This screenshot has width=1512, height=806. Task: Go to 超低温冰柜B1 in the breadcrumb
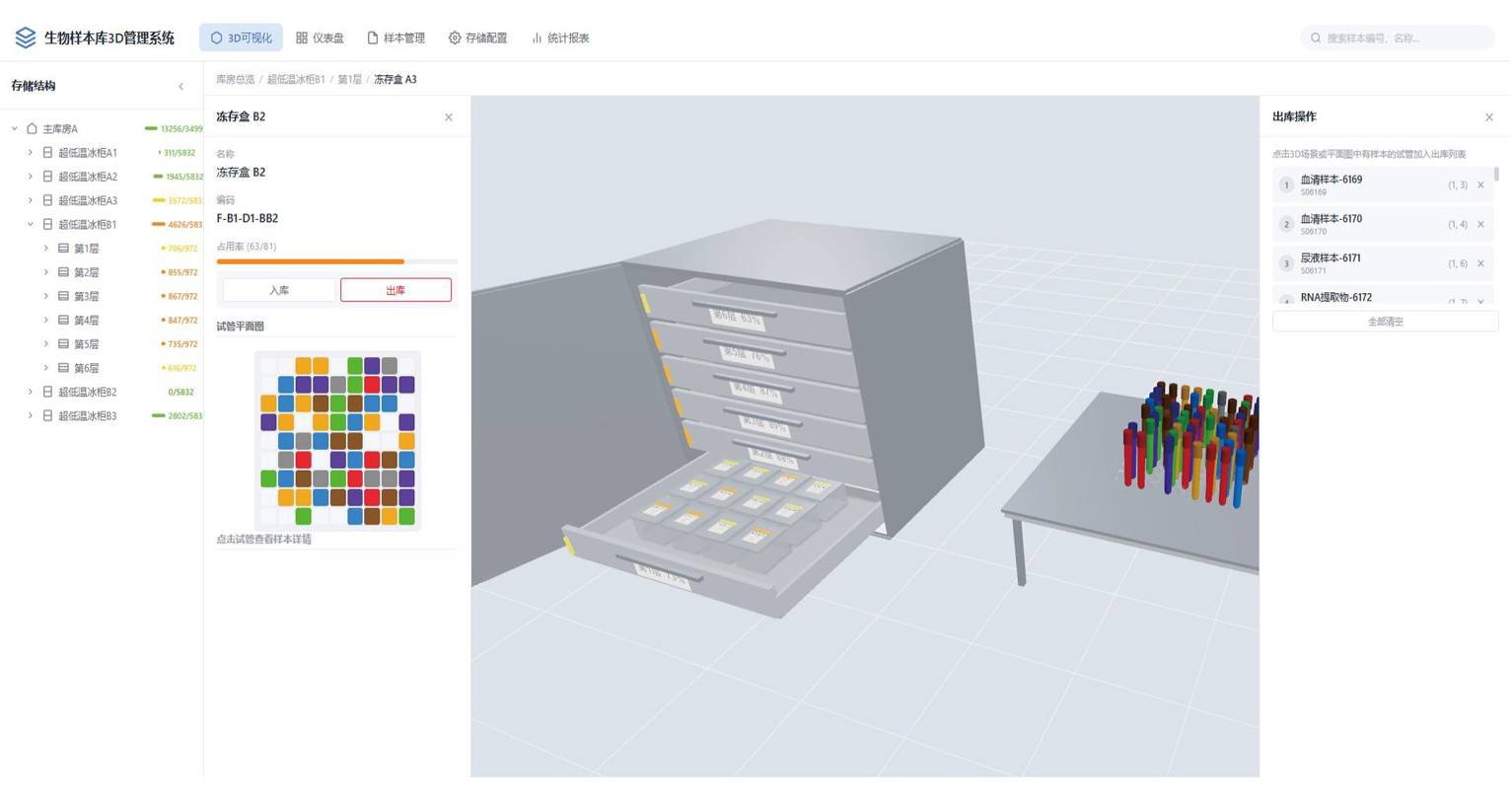click(x=296, y=80)
